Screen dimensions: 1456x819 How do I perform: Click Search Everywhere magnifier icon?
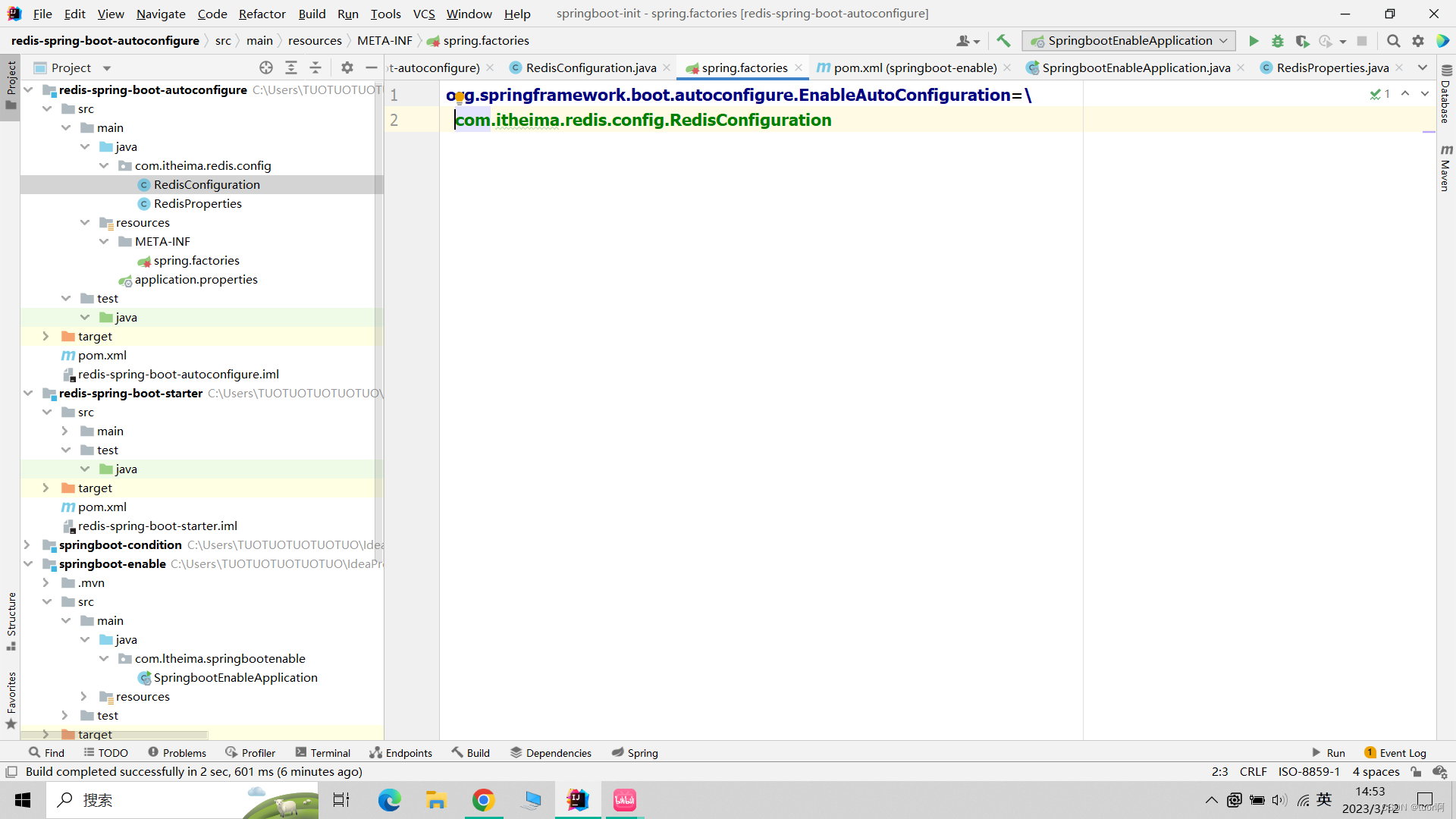point(1393,41)
